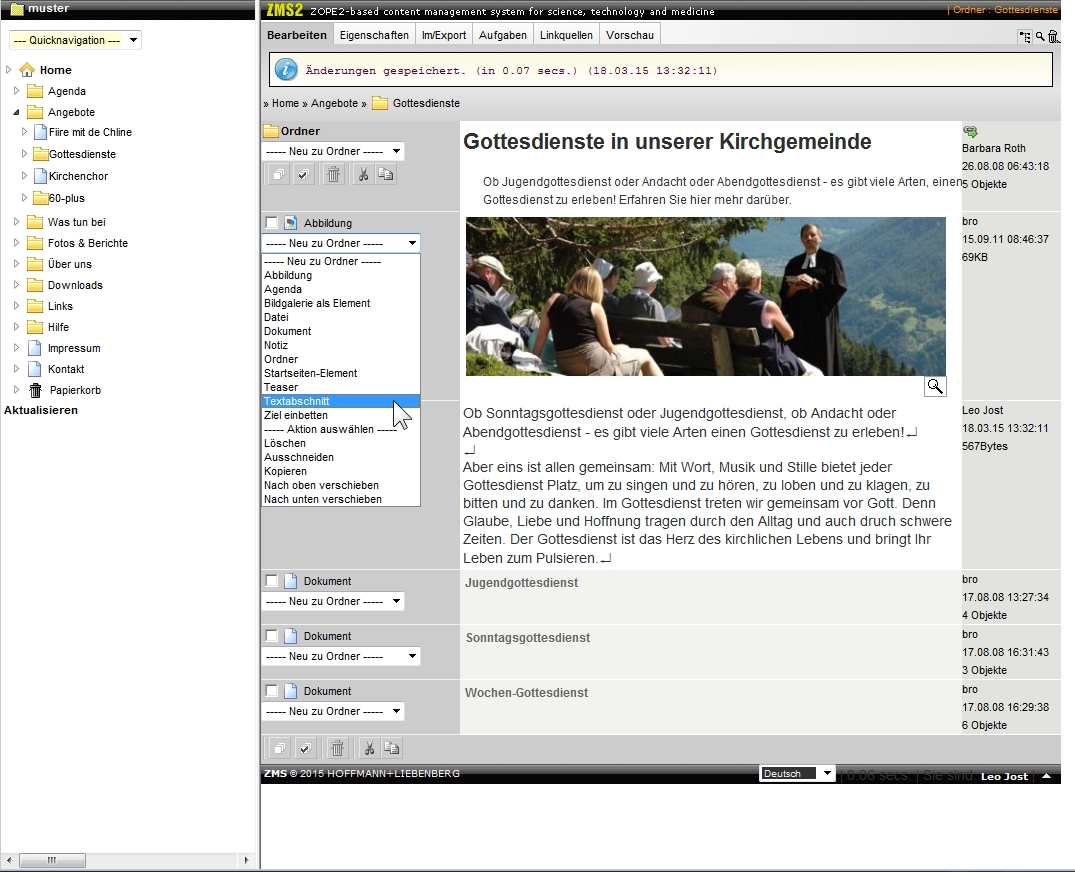Click the top toolbar copy pages icon
Image resolution: width=1075 pixels, height=872 pixels.
click(x=386, y=174)
